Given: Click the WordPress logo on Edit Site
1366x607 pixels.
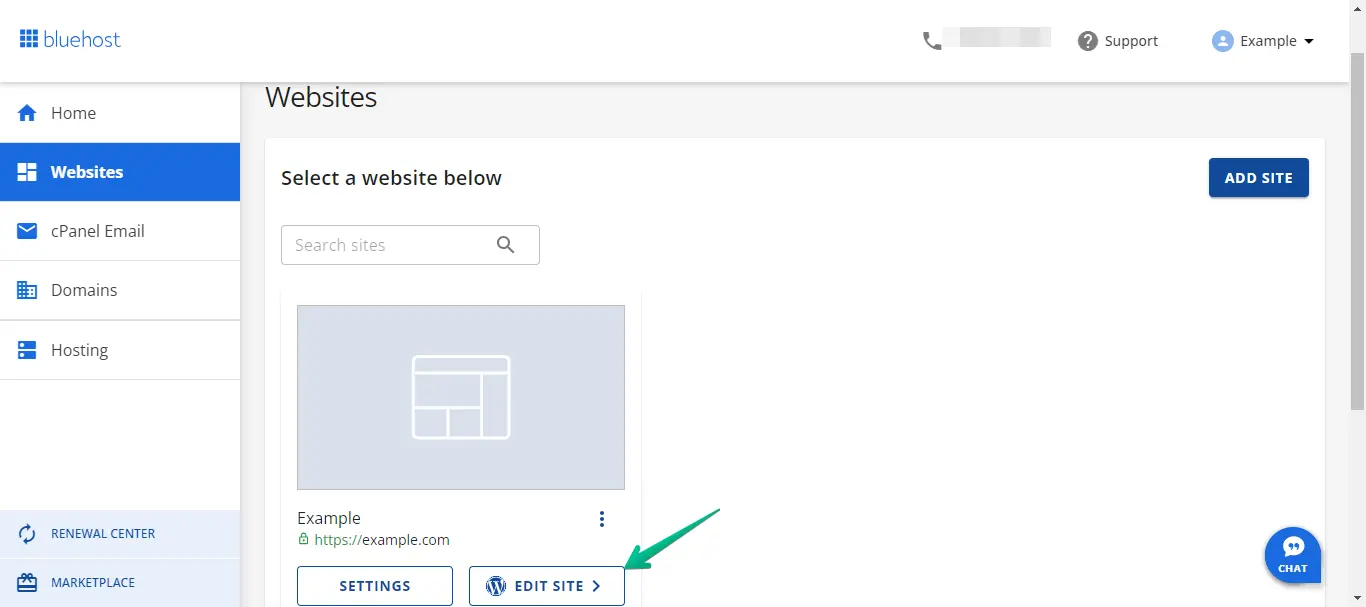Looking at the screenshot, I should pos(495,586).
